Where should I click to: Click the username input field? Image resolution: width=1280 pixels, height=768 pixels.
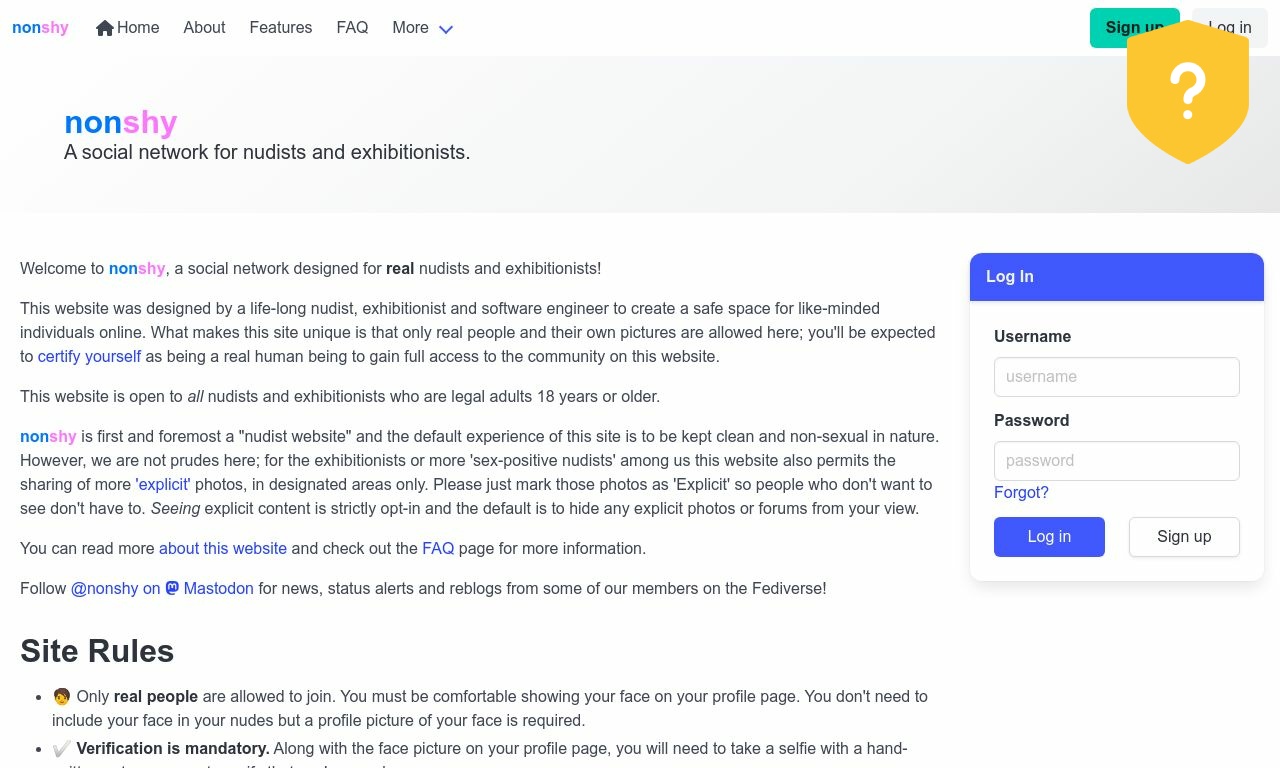[1116, 377]
